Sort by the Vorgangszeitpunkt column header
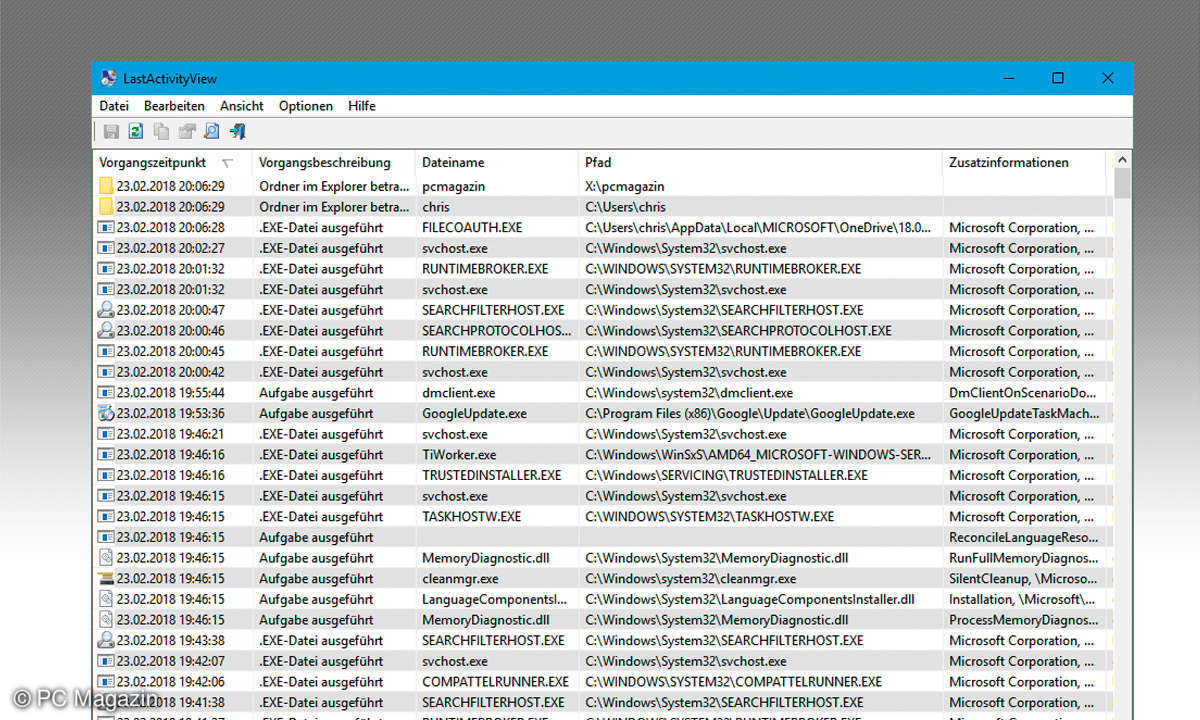1200x720 pixels. pyautogui.click(x=171, y=162)
